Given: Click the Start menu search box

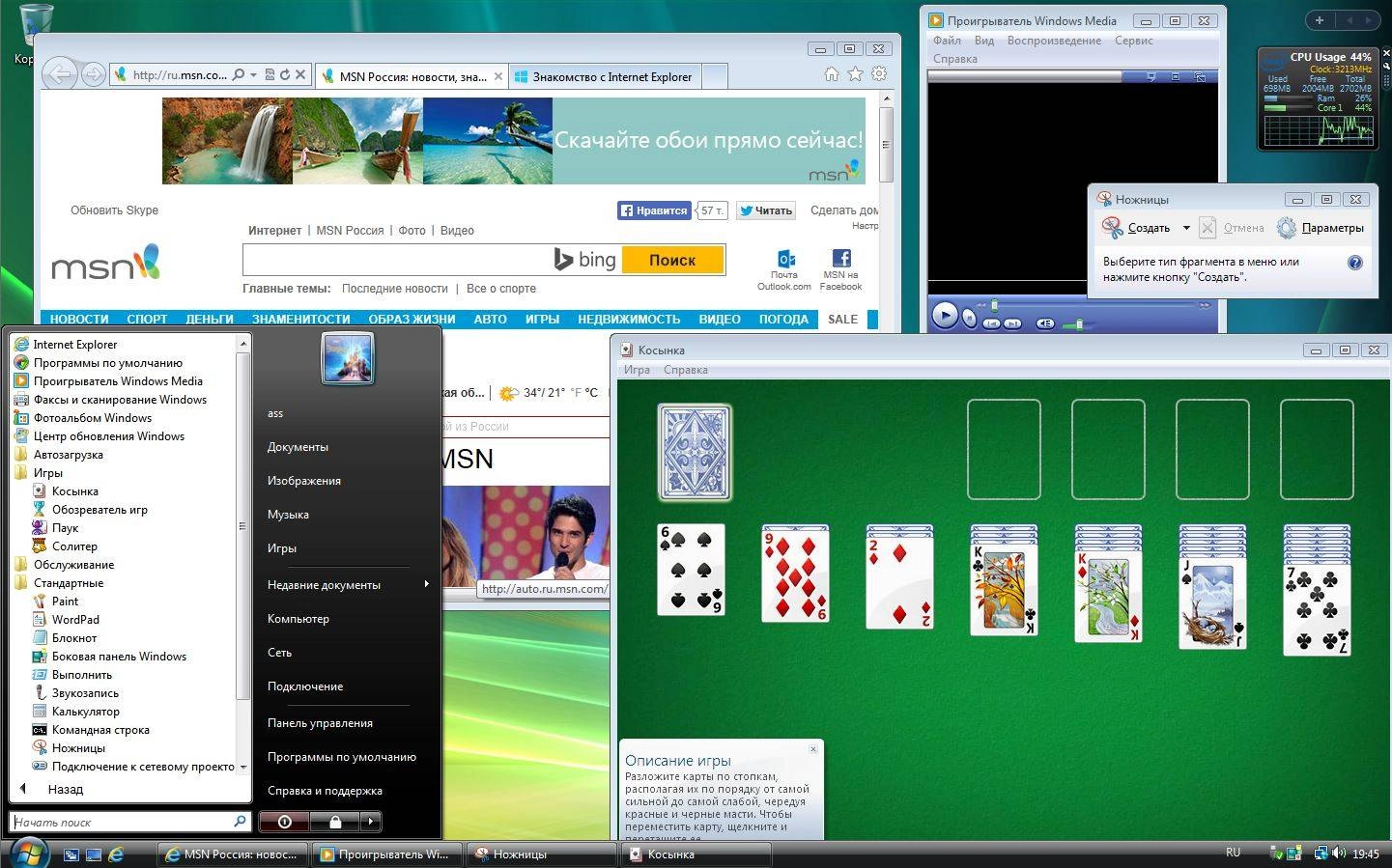Looking at the screenshot, I should point(131,822).
